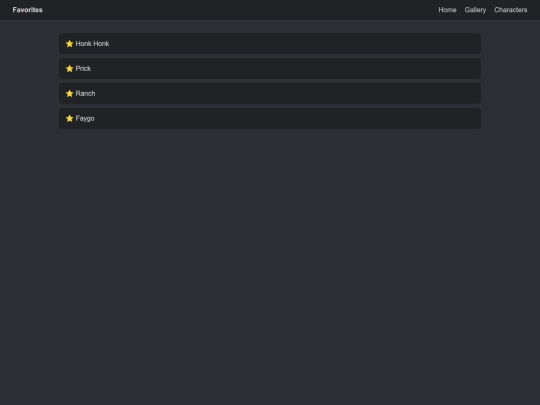Select the Ranch text label
This screenshot has height=405, width=540.
(85, 93)
